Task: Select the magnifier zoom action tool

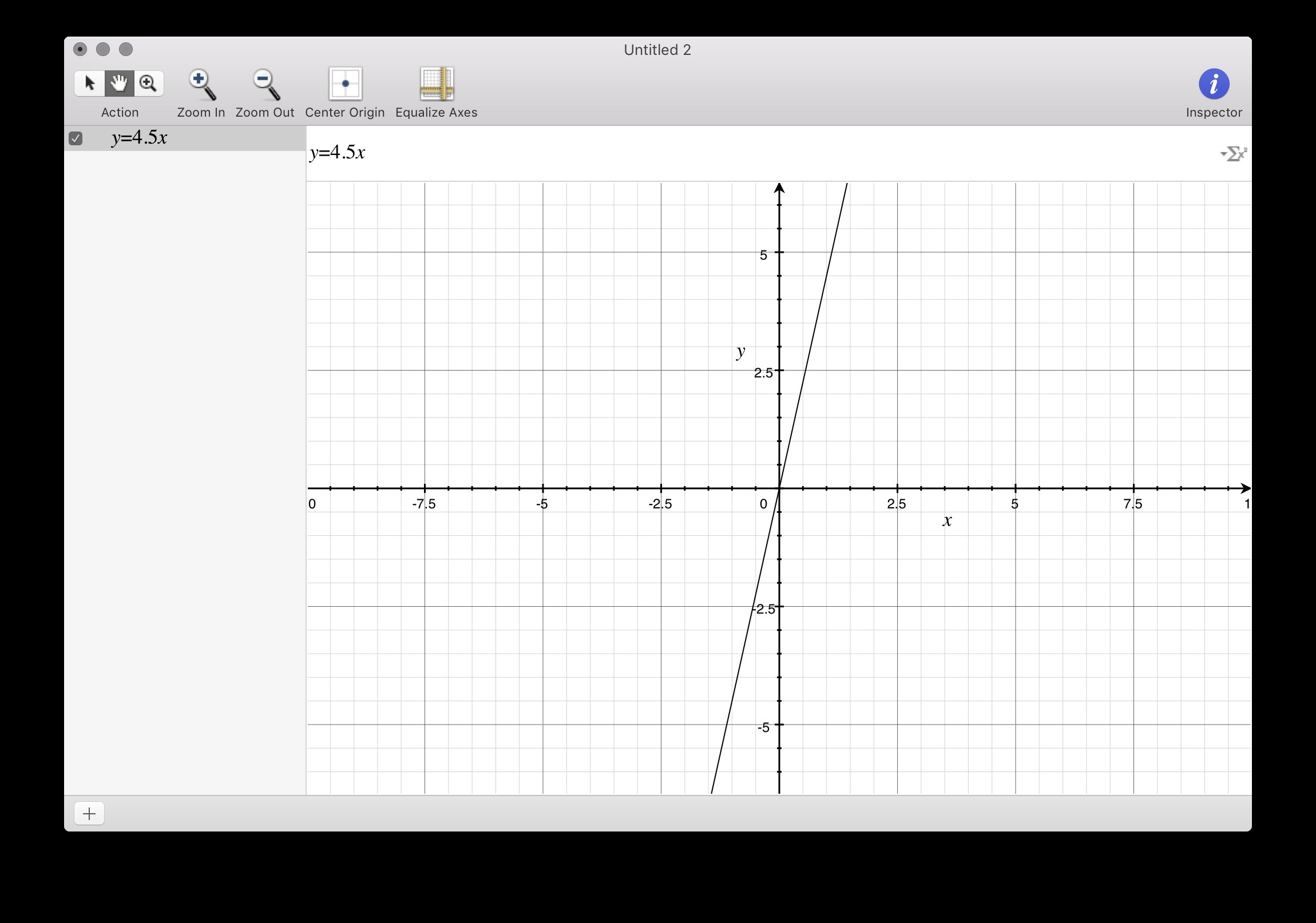Action: coord(148,83)
